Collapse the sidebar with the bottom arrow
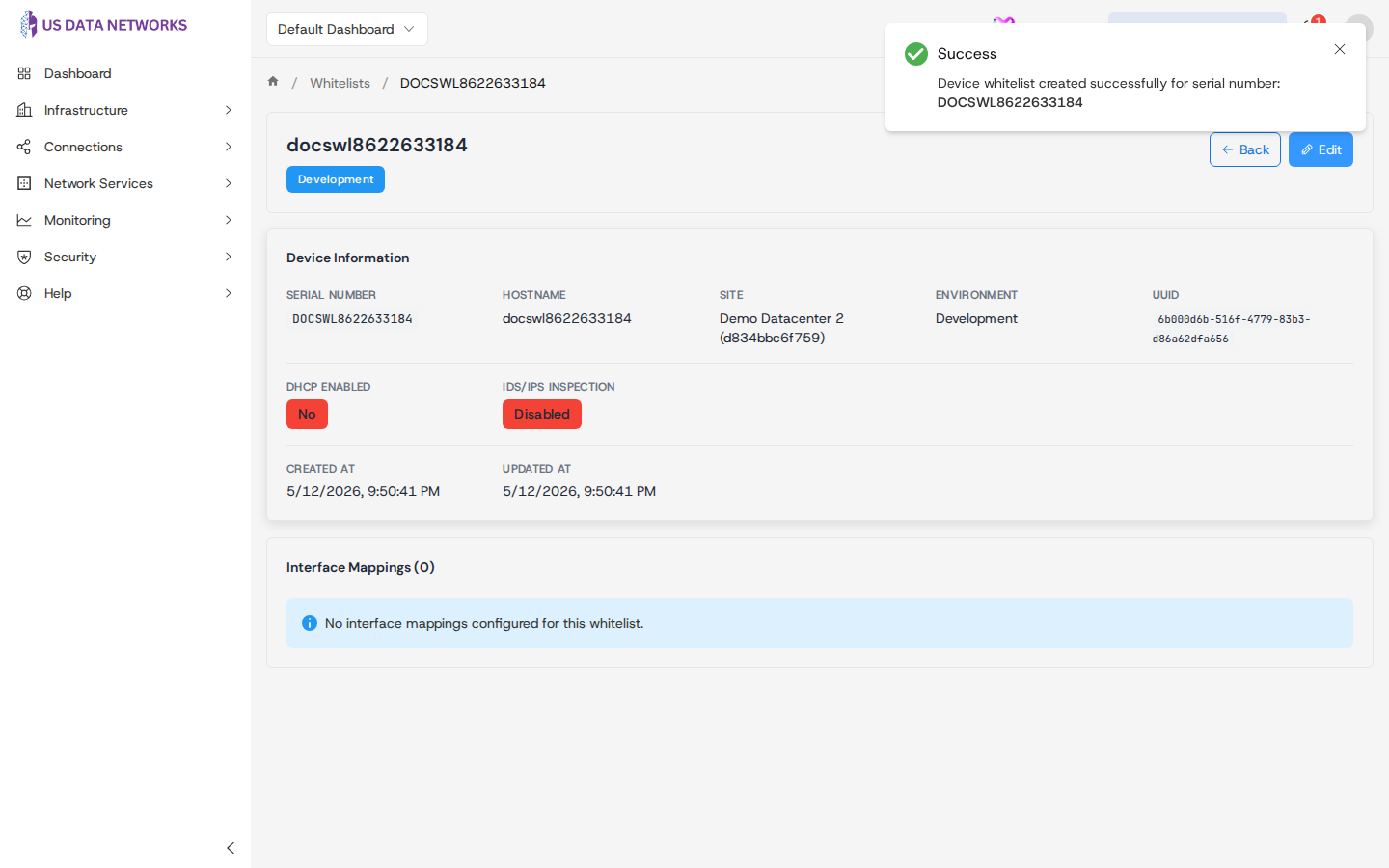Screen dimensions: 1389x868 click(x=230, y=848)
